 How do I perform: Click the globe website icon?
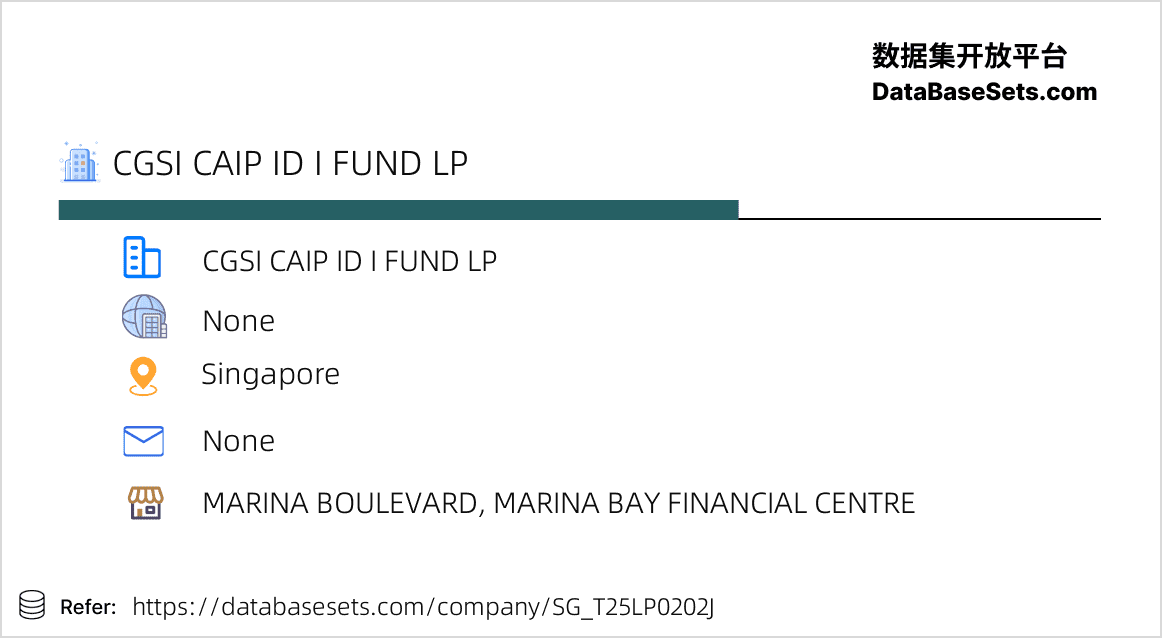(x=145, y=316)
